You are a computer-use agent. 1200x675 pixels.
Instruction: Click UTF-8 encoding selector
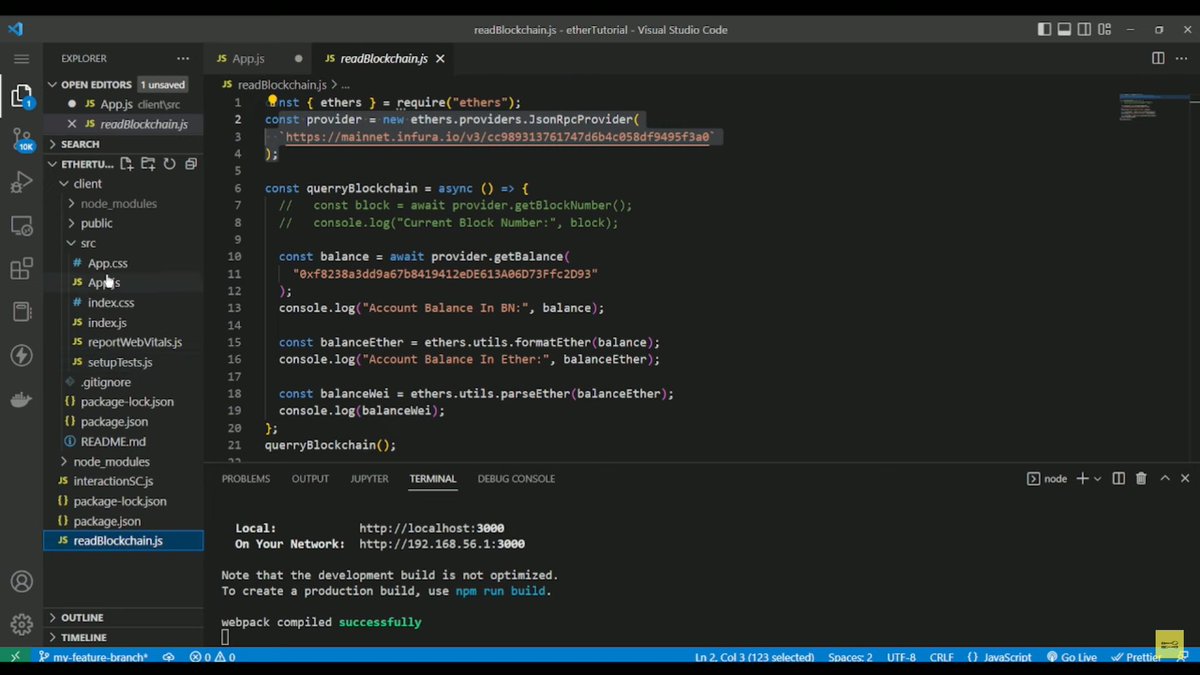point(900,657)
